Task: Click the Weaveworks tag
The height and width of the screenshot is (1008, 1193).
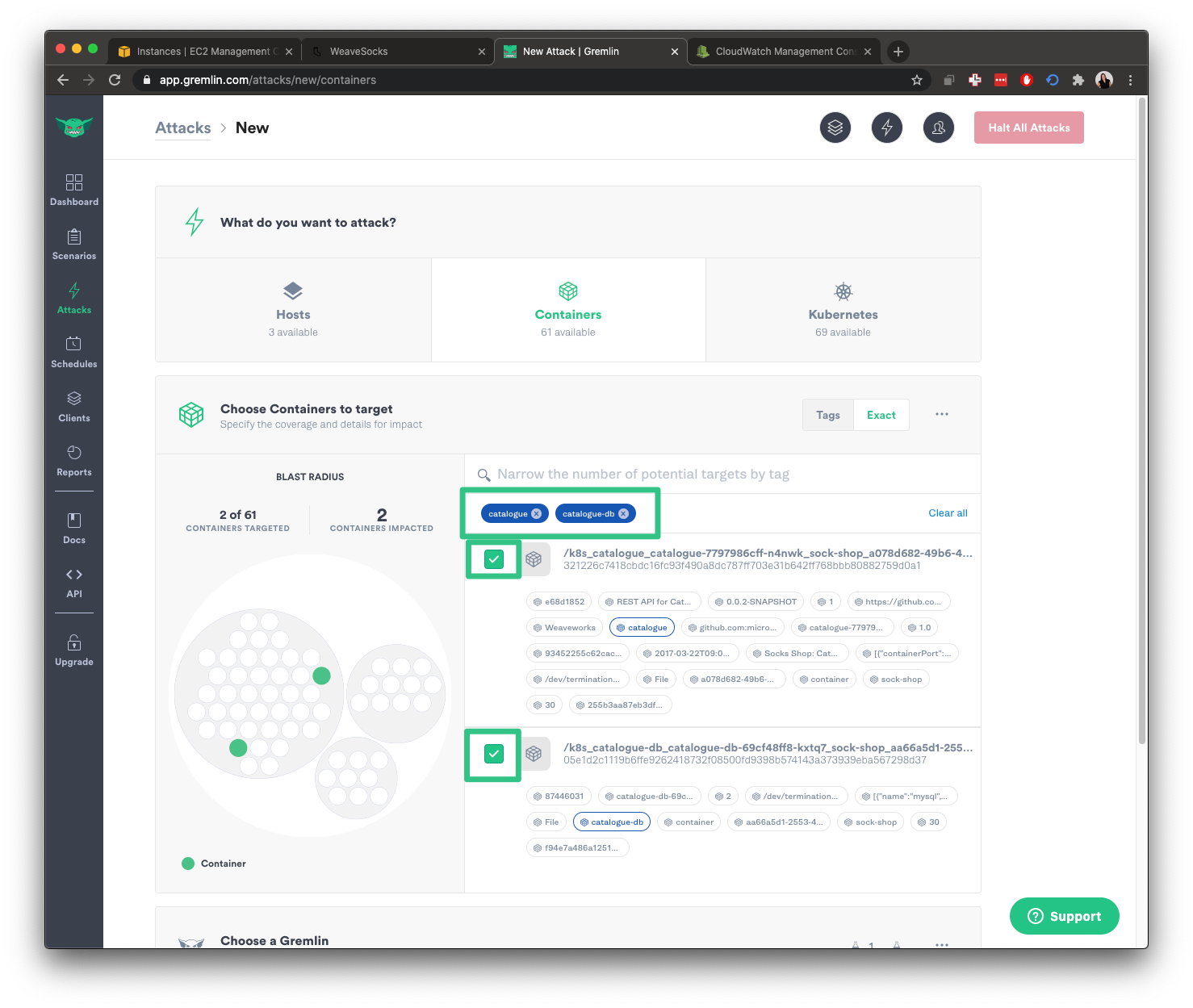Action: point(564,628)
